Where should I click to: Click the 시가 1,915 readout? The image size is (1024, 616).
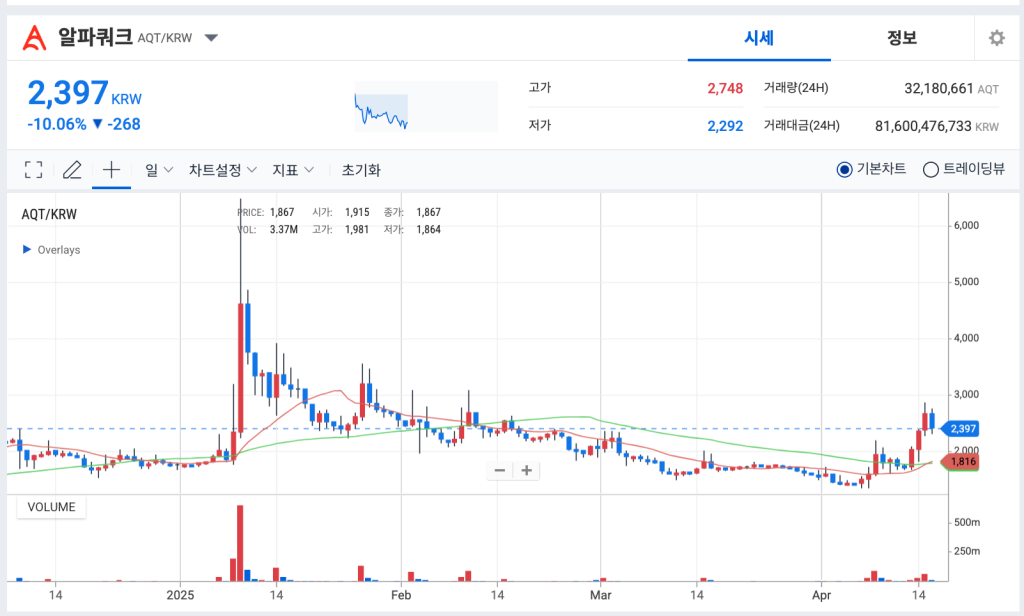pos(341,212)
